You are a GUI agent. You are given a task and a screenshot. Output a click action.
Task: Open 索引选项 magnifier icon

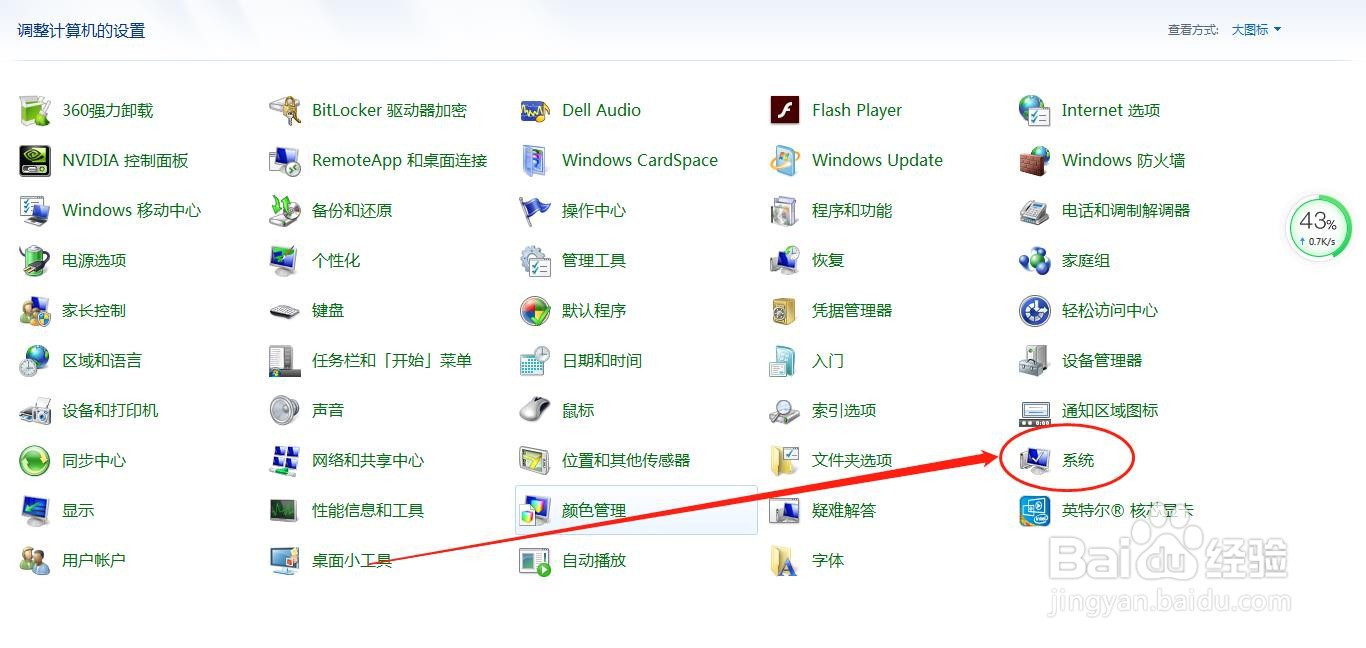(785, 410)
